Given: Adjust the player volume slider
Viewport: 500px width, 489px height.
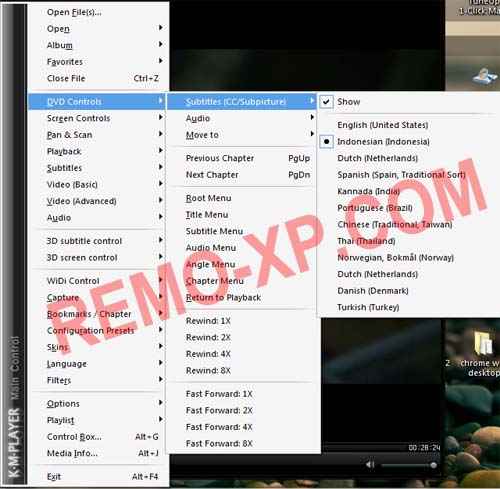Looking at the screenshot, I should pyautogui.click(x=409, y=465).
